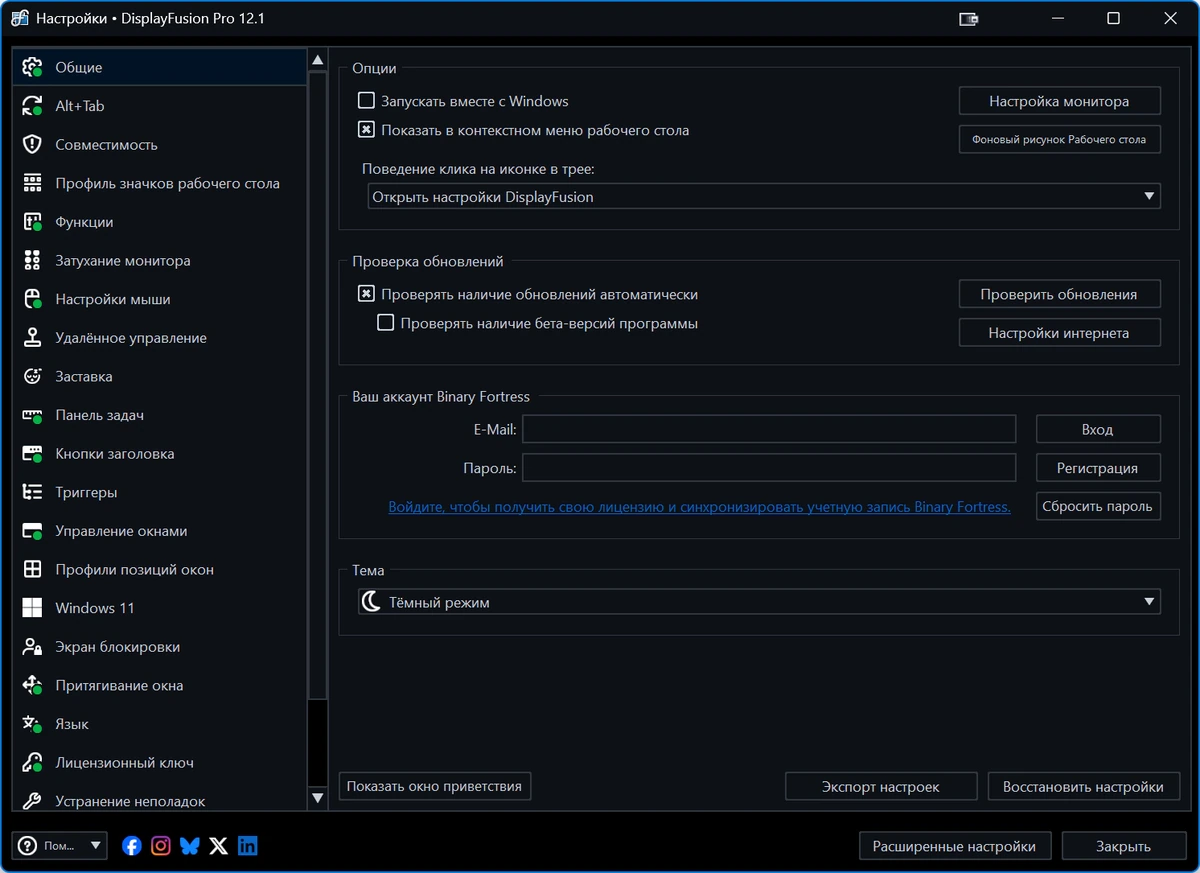The width and height of the screenshot is (1200, 873).
Task: Enable Запускать вместе с Windows checkbox
Action: click(366, 101)
